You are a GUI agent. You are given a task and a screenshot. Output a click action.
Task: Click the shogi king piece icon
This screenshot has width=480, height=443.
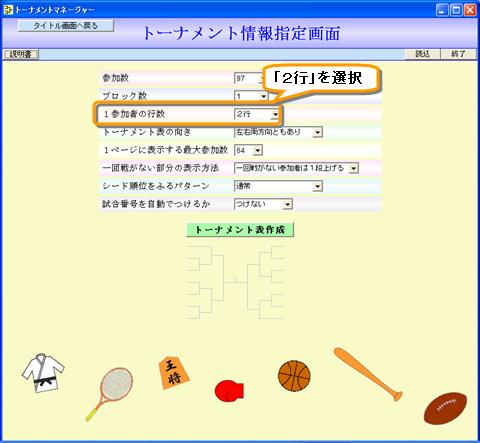click(173, 373)
